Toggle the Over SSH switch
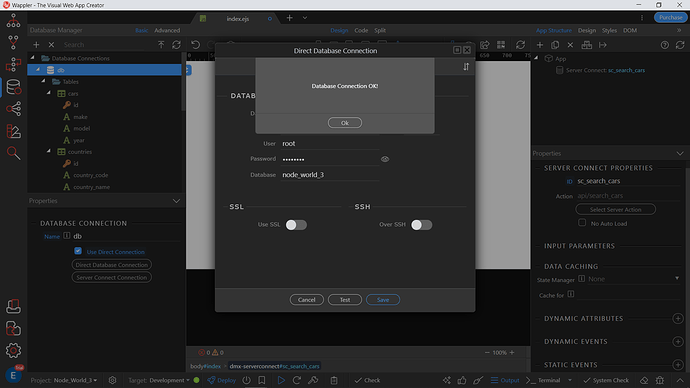 coord(421,225)
